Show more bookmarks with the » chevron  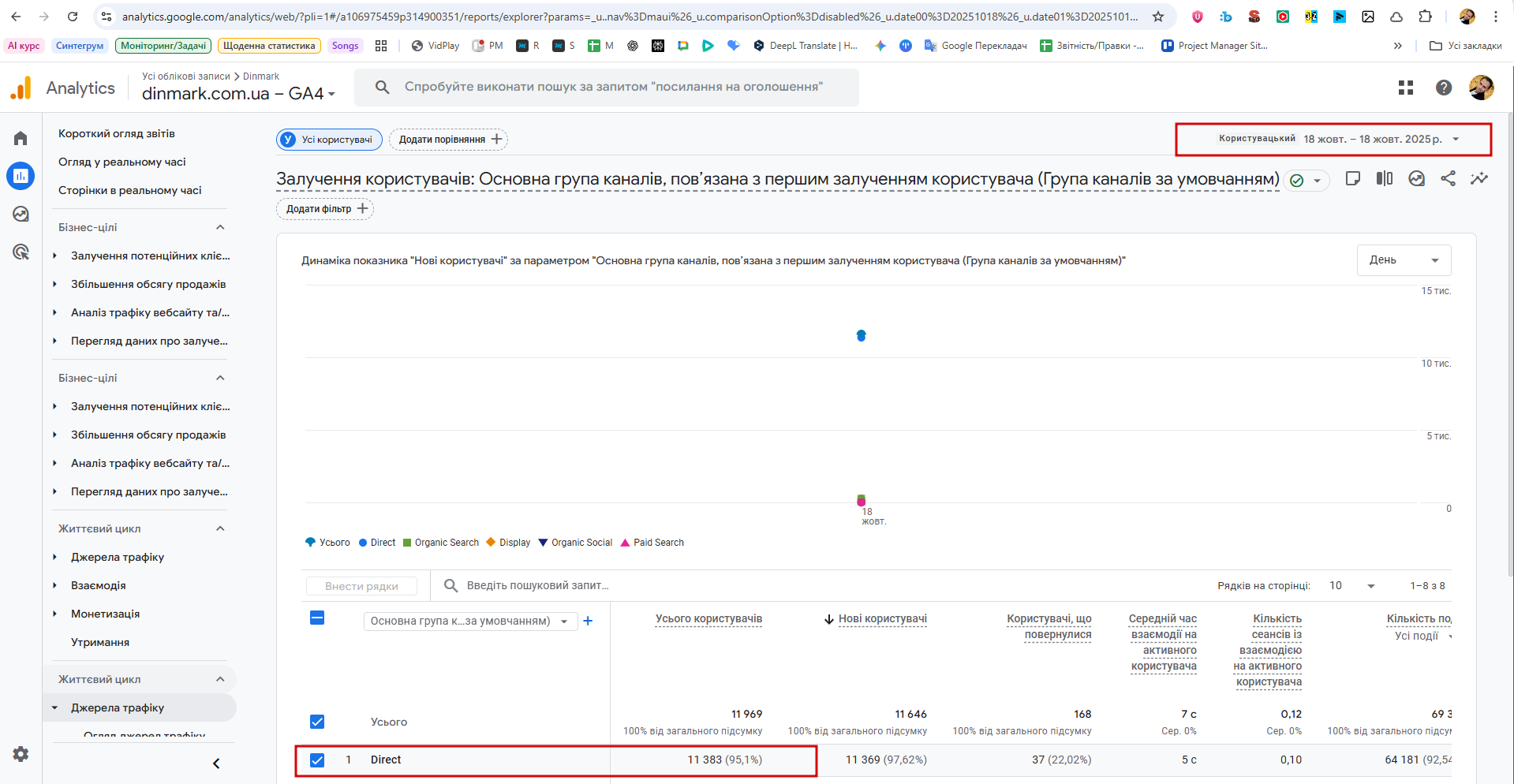click(1398, 46)
